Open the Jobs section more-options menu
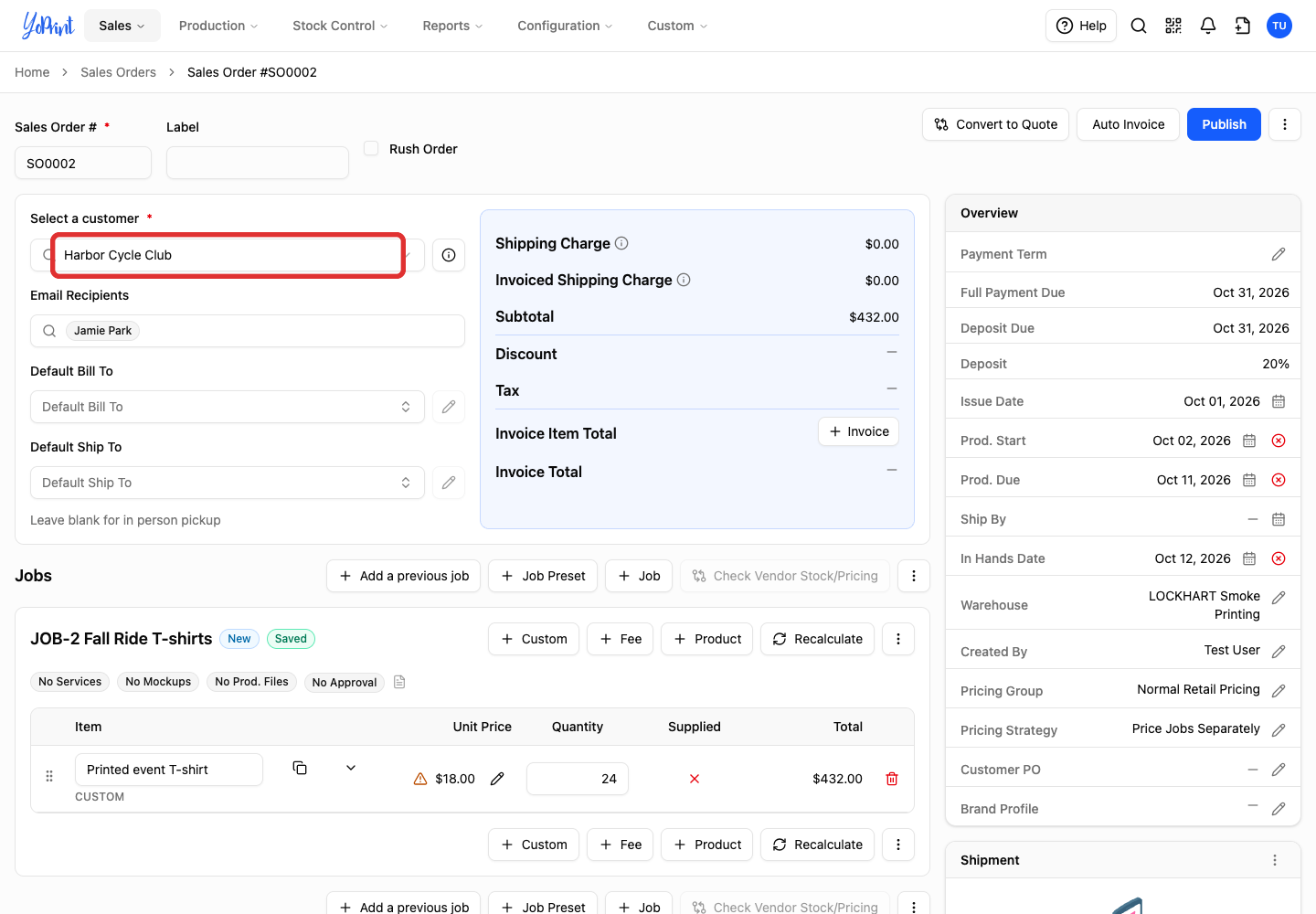The width and height of the screenshot is (1316, 914). [x=914, y=576]
